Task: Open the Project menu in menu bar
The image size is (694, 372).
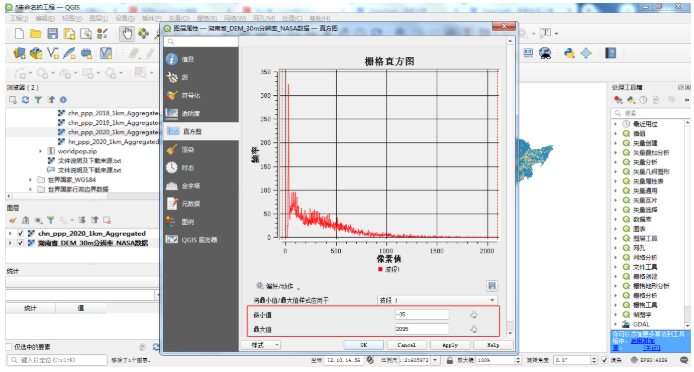Action: [19, 18]
